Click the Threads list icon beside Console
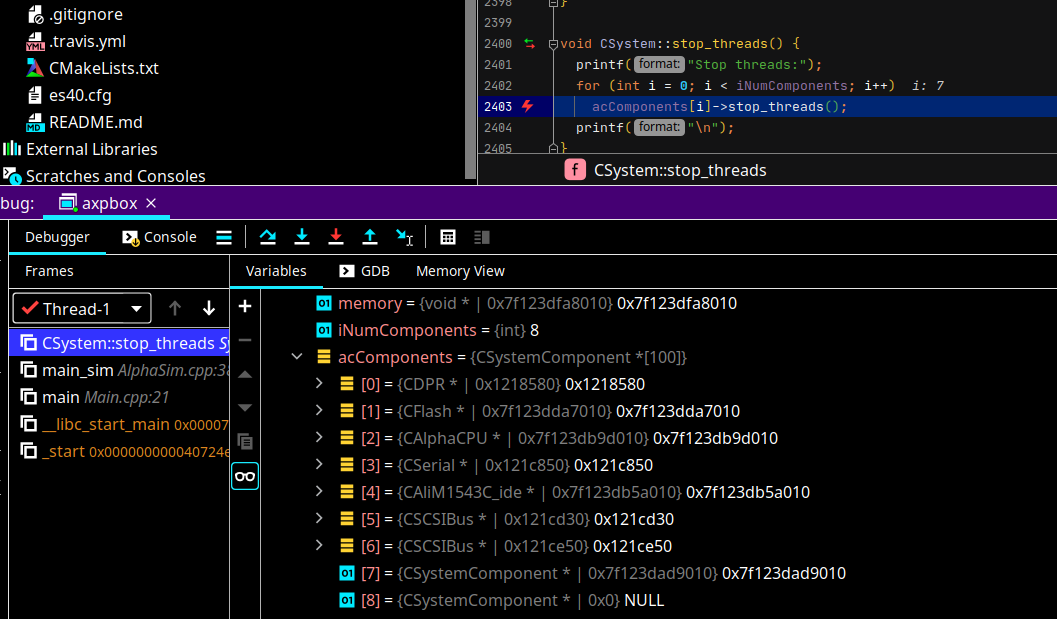Image resolution: width=1057 pixels, height=619 pixels. (224, 237)
